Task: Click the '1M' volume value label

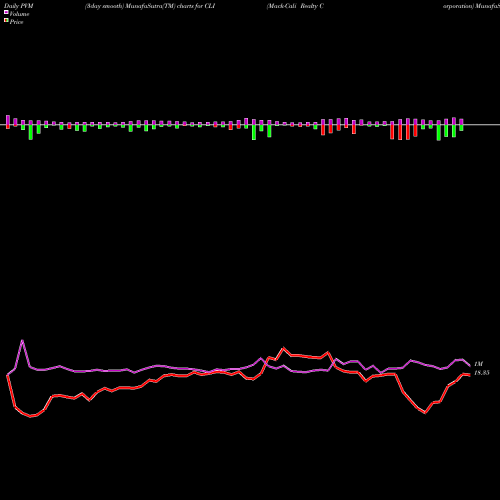Action: coord(478,364)
